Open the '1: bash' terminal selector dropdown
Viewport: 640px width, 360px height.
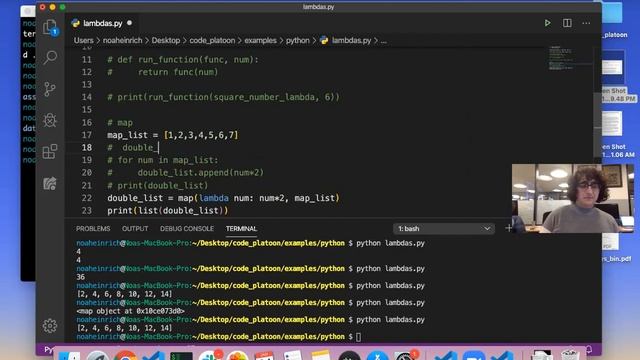click(x=444, y=229)
